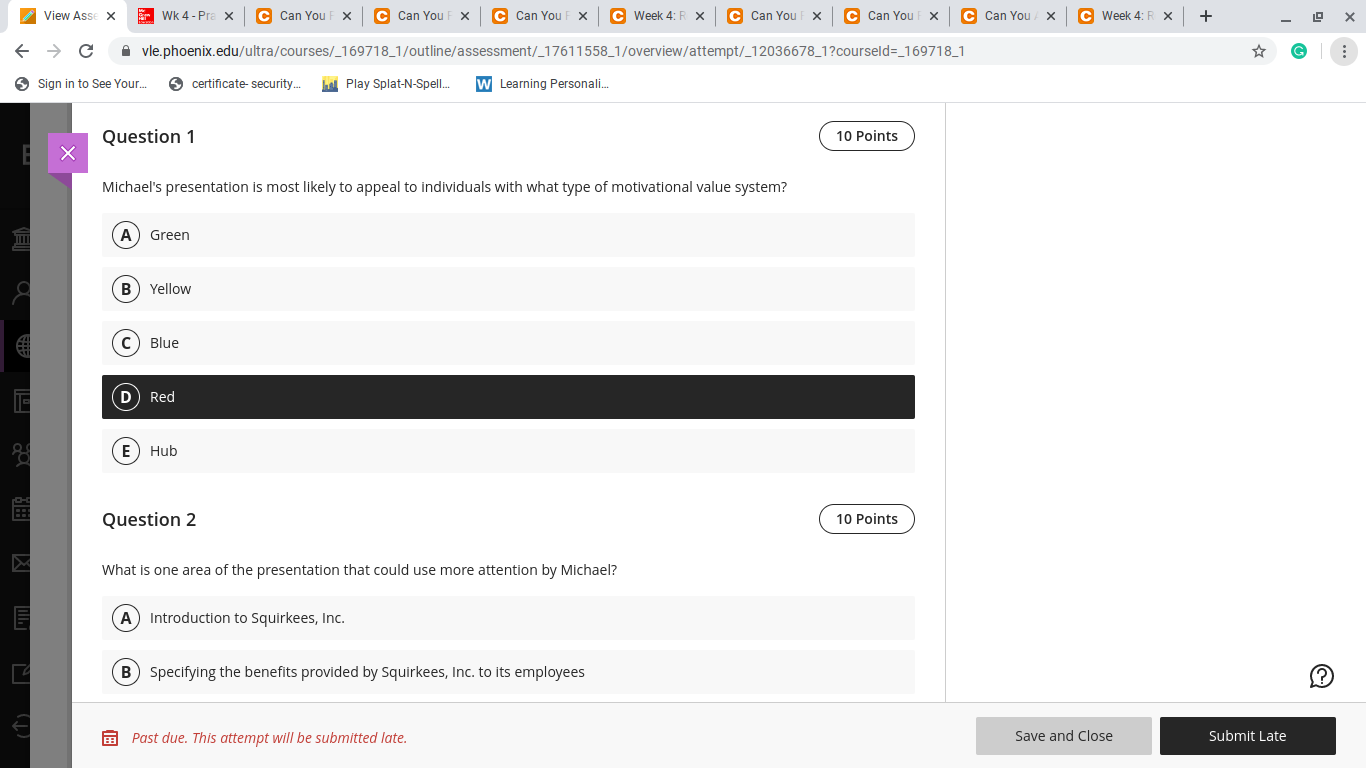1366x768 pixels.
Task: Open the Chrome three-dot menu
Action: click(x=1344, y=51)
